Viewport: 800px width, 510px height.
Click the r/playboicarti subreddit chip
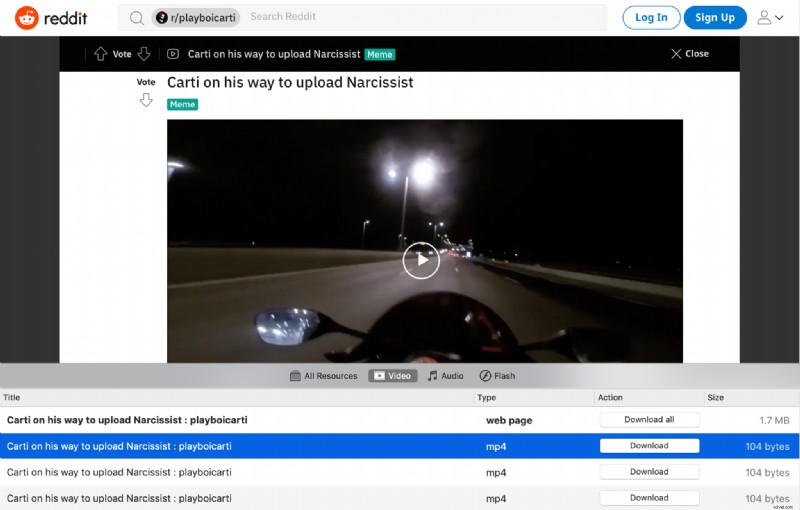point(196,18)
